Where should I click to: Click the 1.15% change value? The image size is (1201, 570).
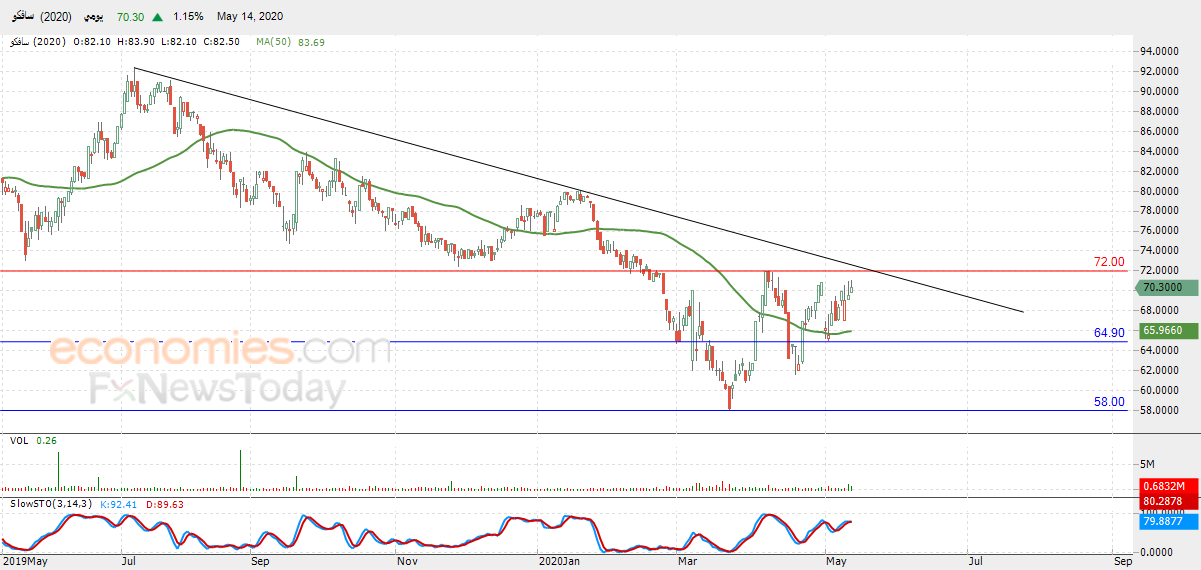(x=188, y=17)
